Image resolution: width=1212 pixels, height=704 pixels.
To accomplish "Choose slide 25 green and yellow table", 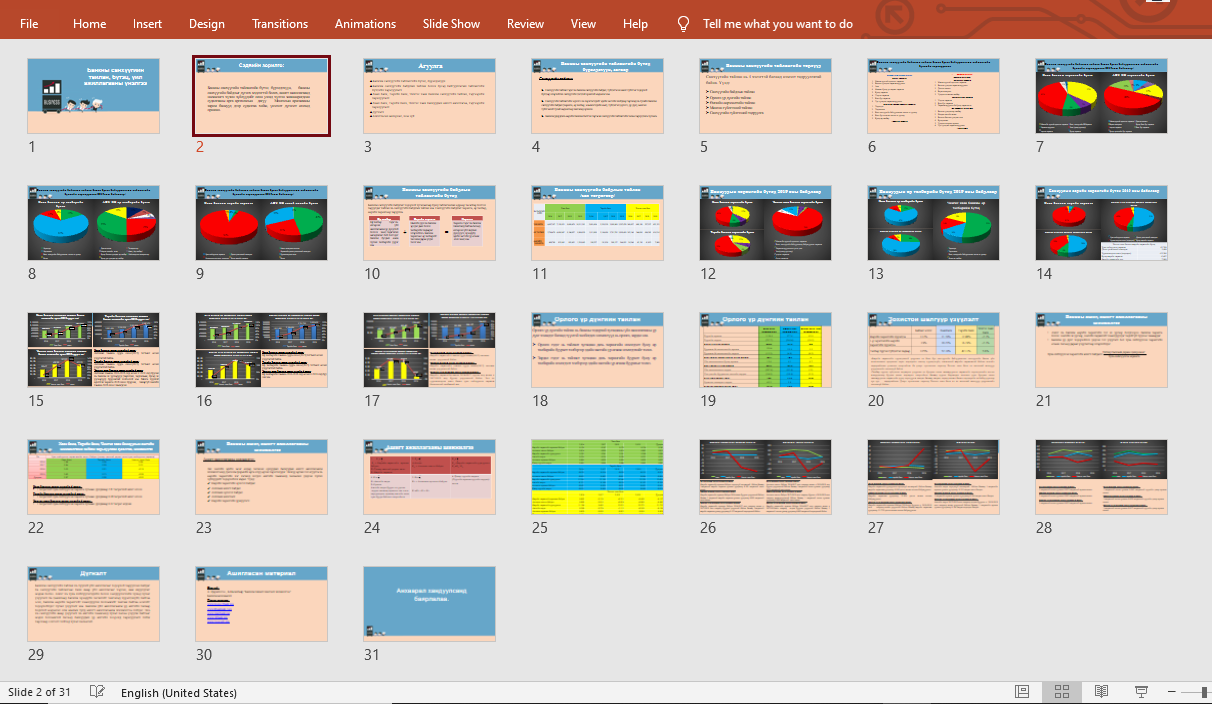I will point(597,477).
